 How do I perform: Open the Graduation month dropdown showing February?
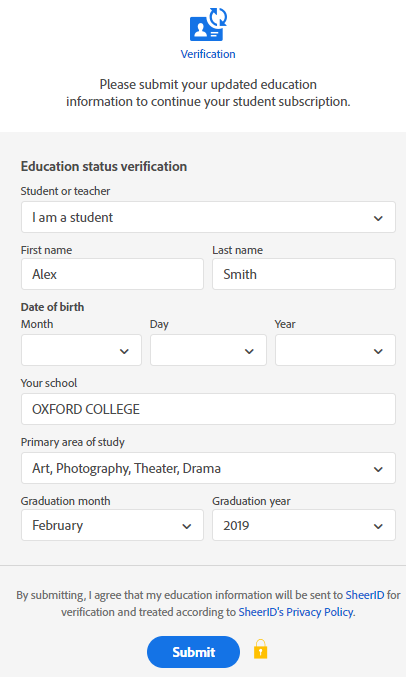(112, 525)
